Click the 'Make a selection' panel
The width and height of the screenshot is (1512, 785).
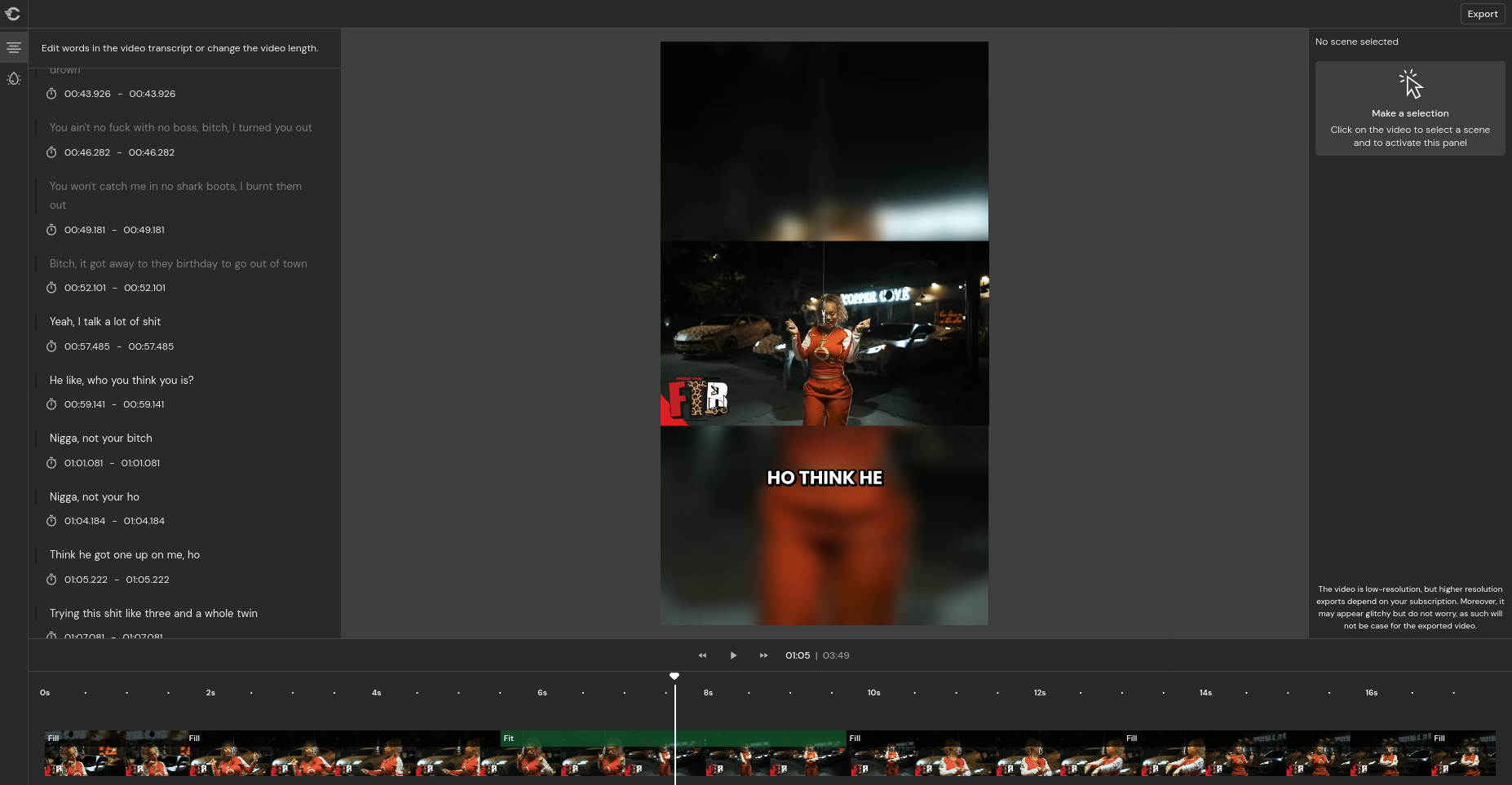1410,108
